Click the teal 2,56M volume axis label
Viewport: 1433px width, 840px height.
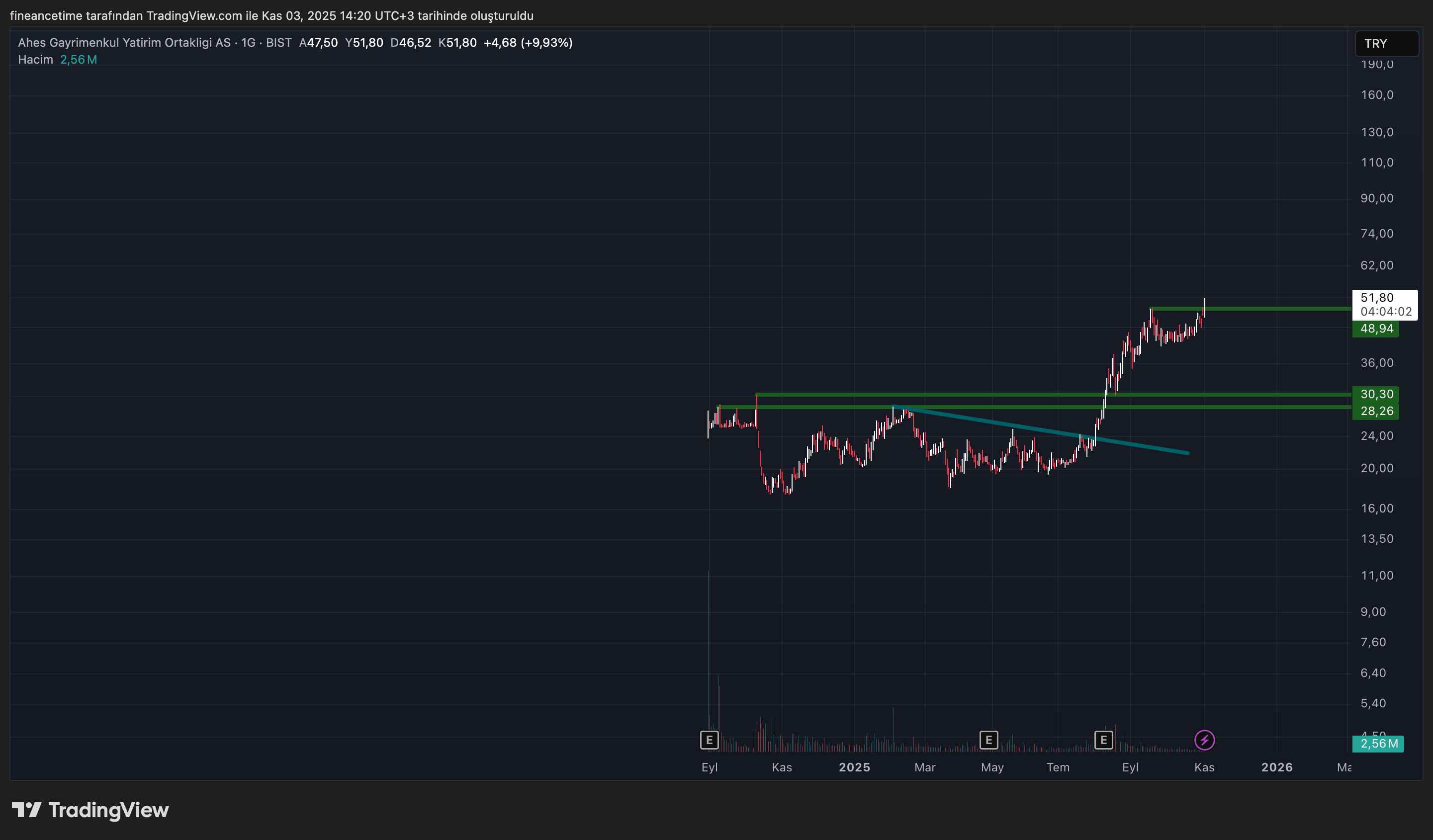(1378, 744)
